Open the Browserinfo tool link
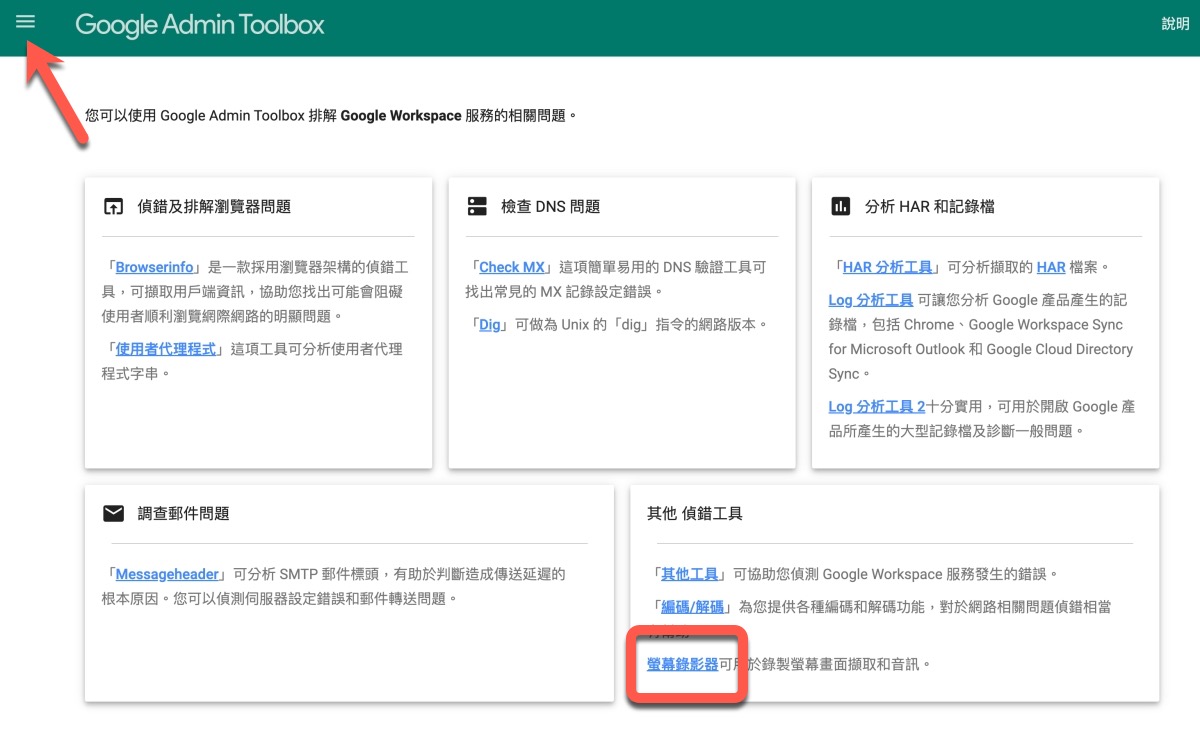Screen dimensions: 1200x741 point(154,267)
